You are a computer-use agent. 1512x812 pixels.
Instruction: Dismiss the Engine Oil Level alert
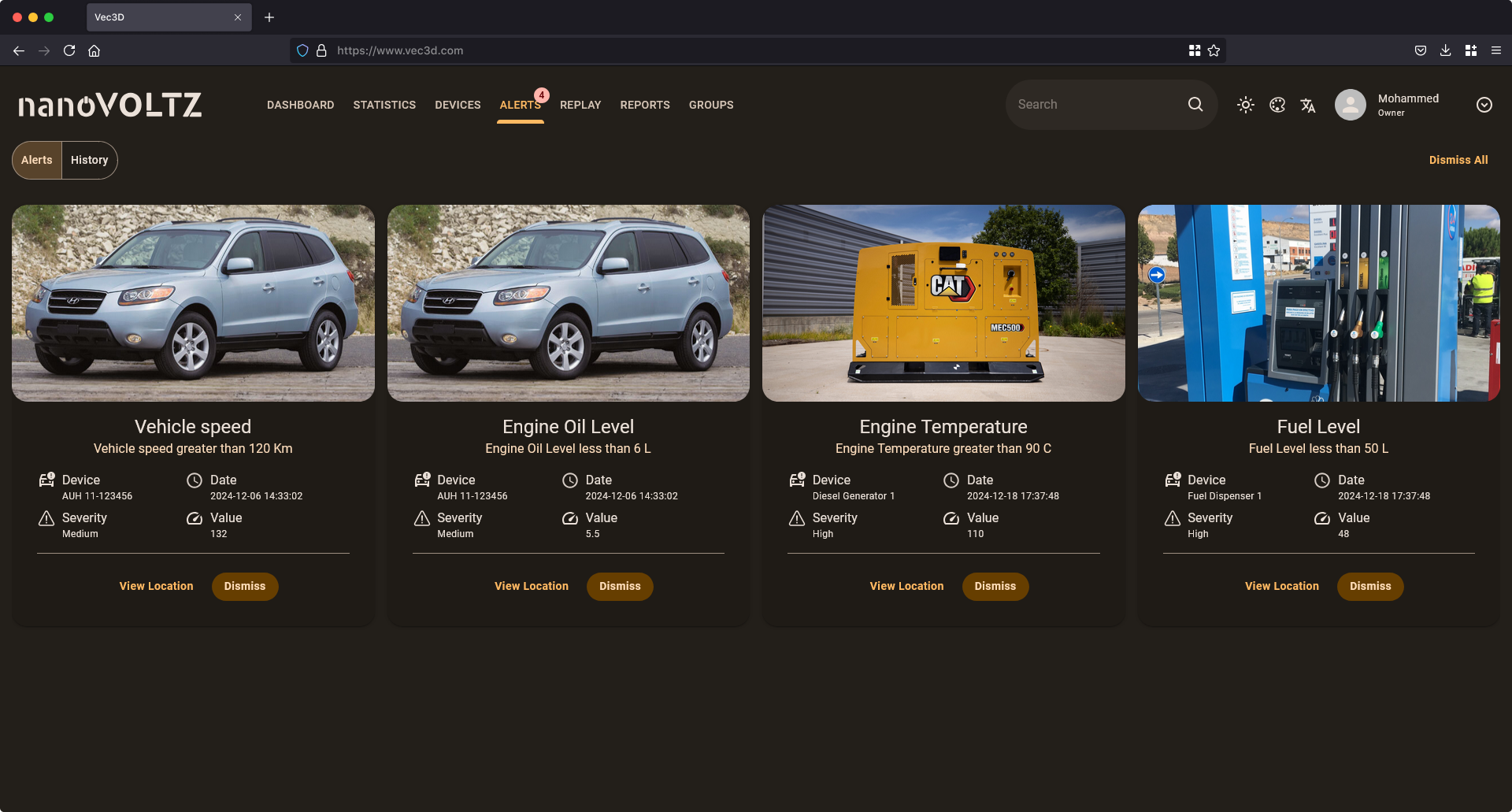pyautogui.click(x=620, y=586)
